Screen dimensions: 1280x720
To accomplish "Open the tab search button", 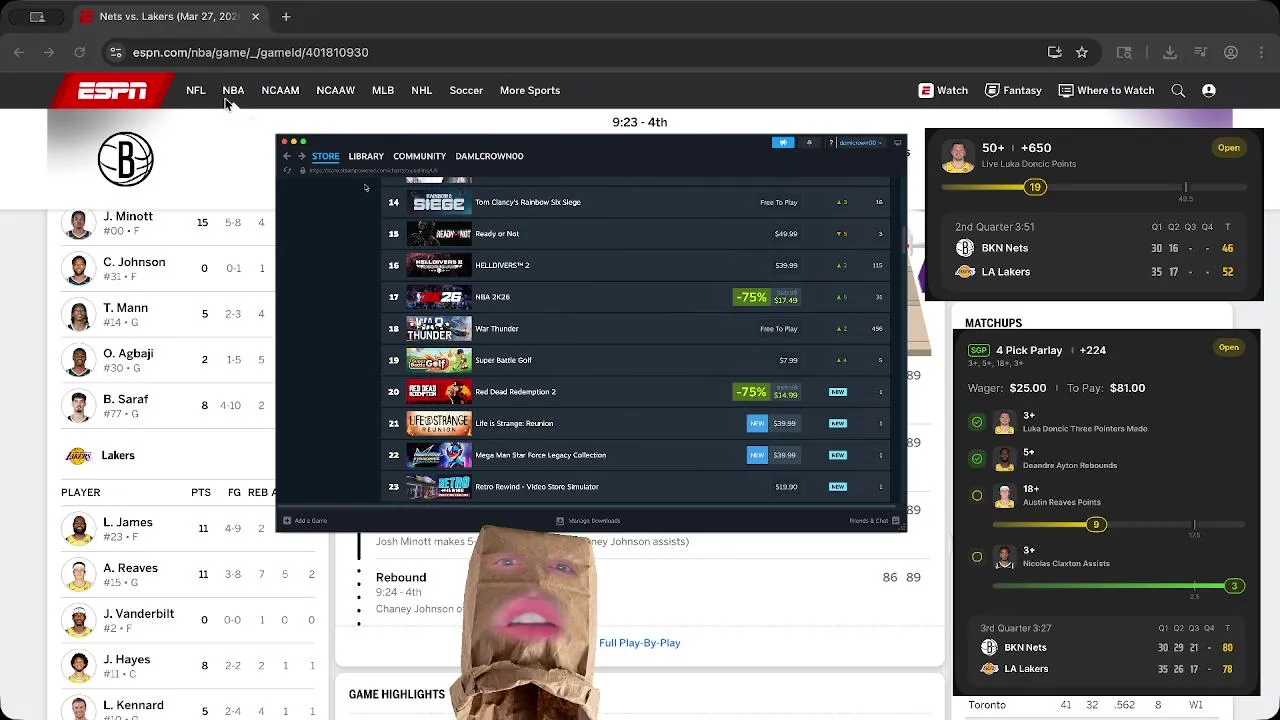I will tap(37, 17).
